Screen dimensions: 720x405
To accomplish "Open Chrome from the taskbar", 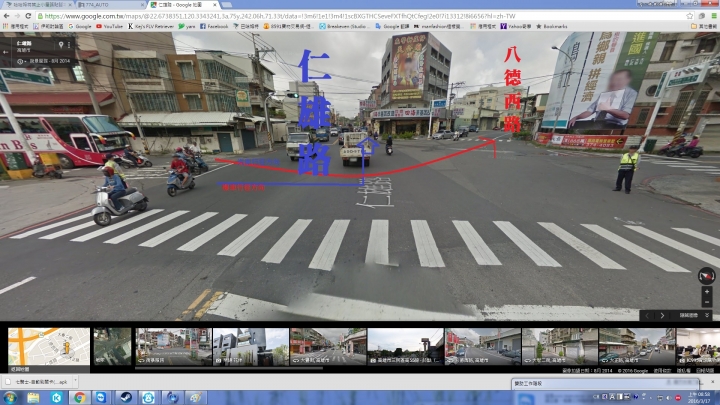I will click(x=79, y=398).
